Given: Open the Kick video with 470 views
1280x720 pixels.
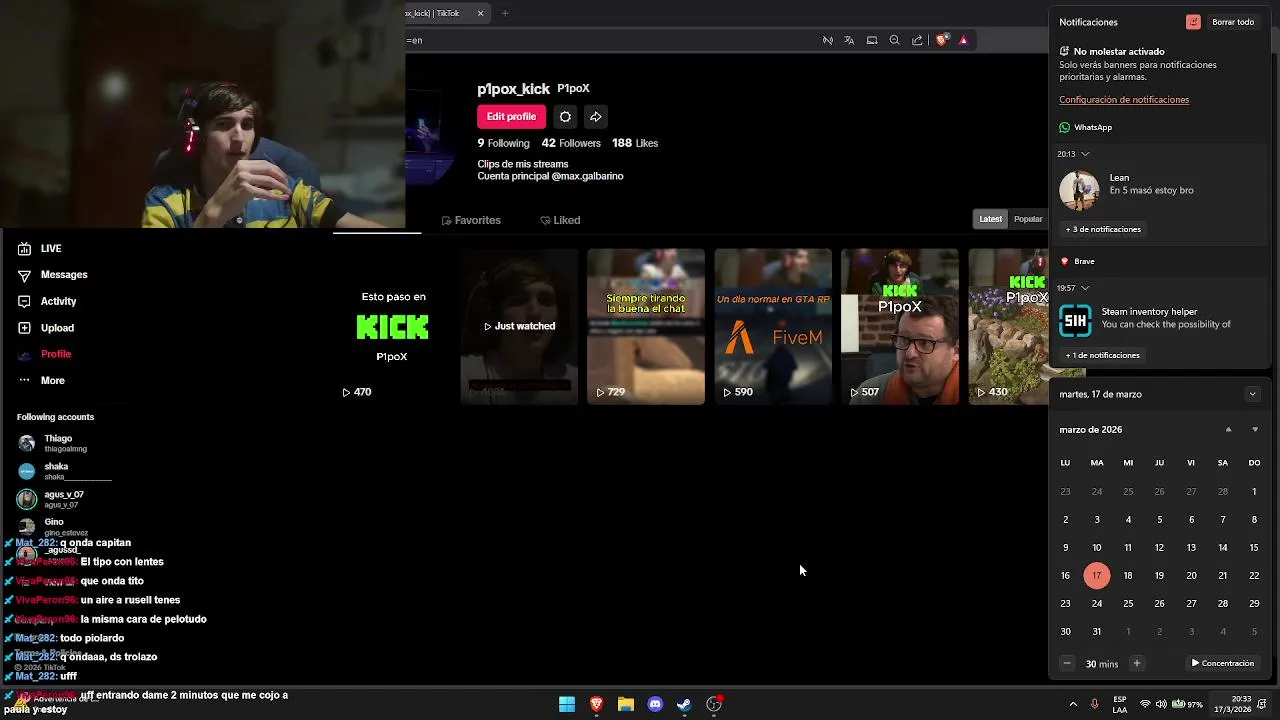Looking at the screenshot, I should 392,326.
